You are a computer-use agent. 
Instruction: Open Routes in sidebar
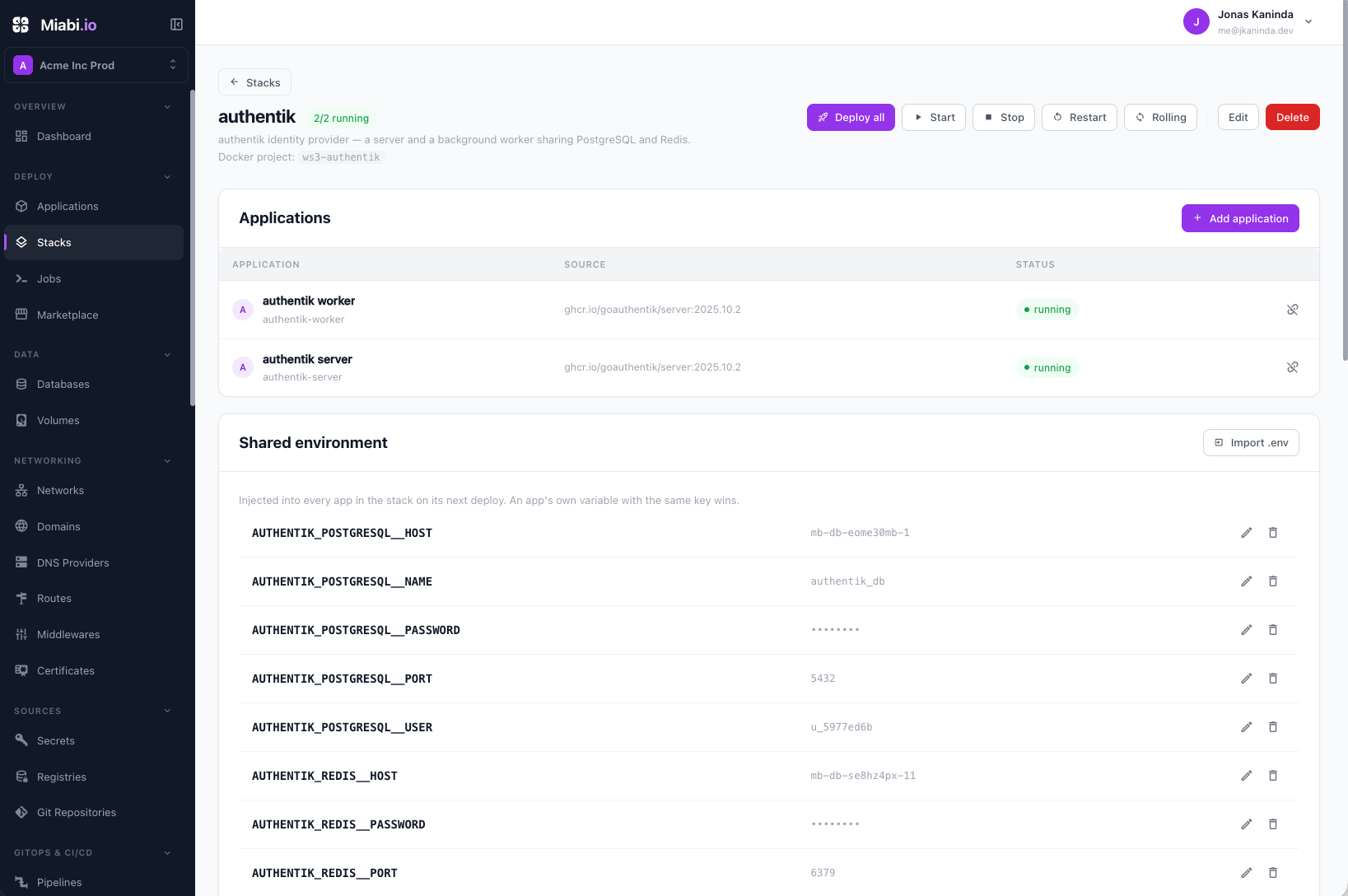(94, 599)
